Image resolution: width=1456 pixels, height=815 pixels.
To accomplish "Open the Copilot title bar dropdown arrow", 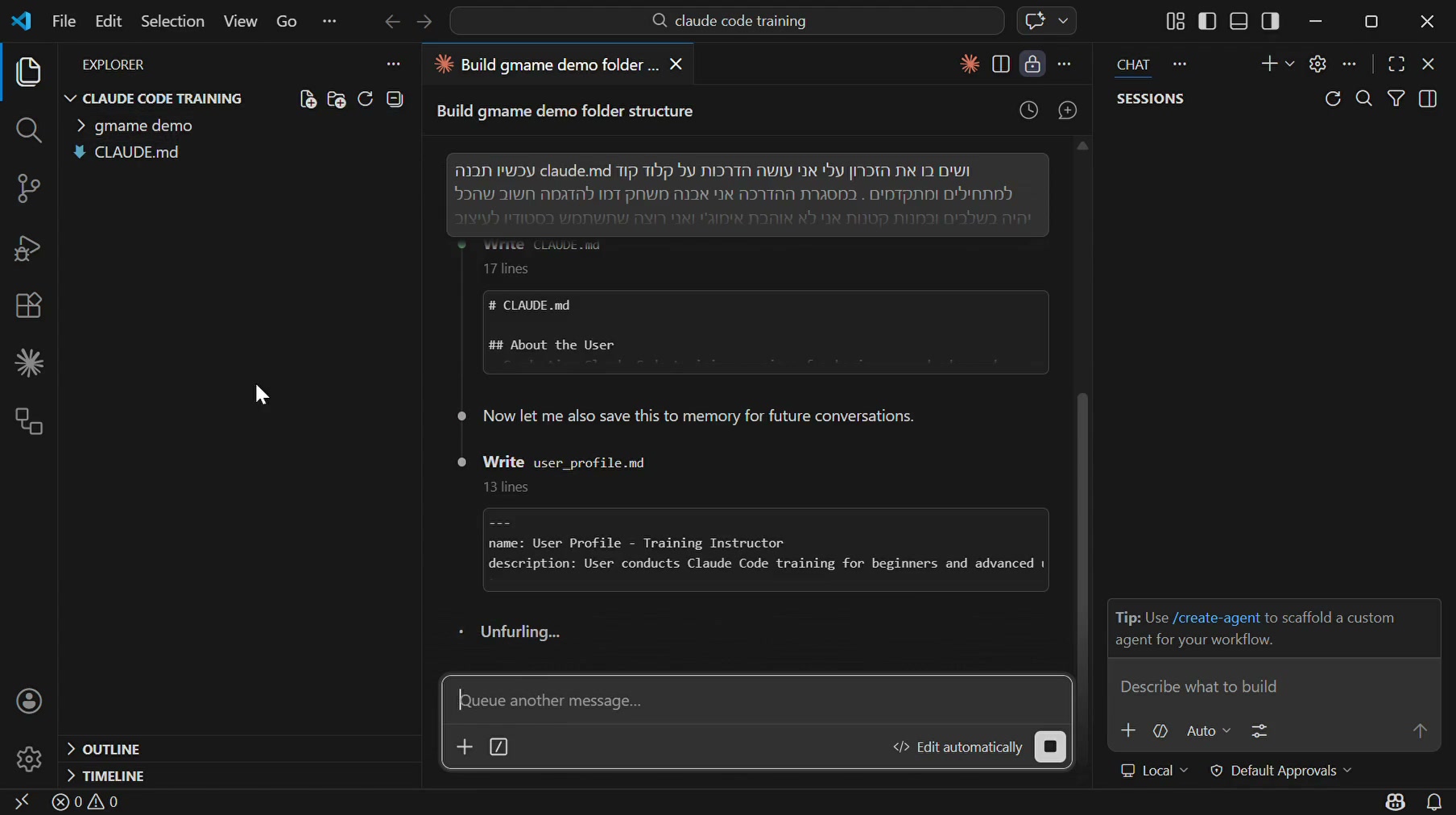I will tap(1063, 22).
